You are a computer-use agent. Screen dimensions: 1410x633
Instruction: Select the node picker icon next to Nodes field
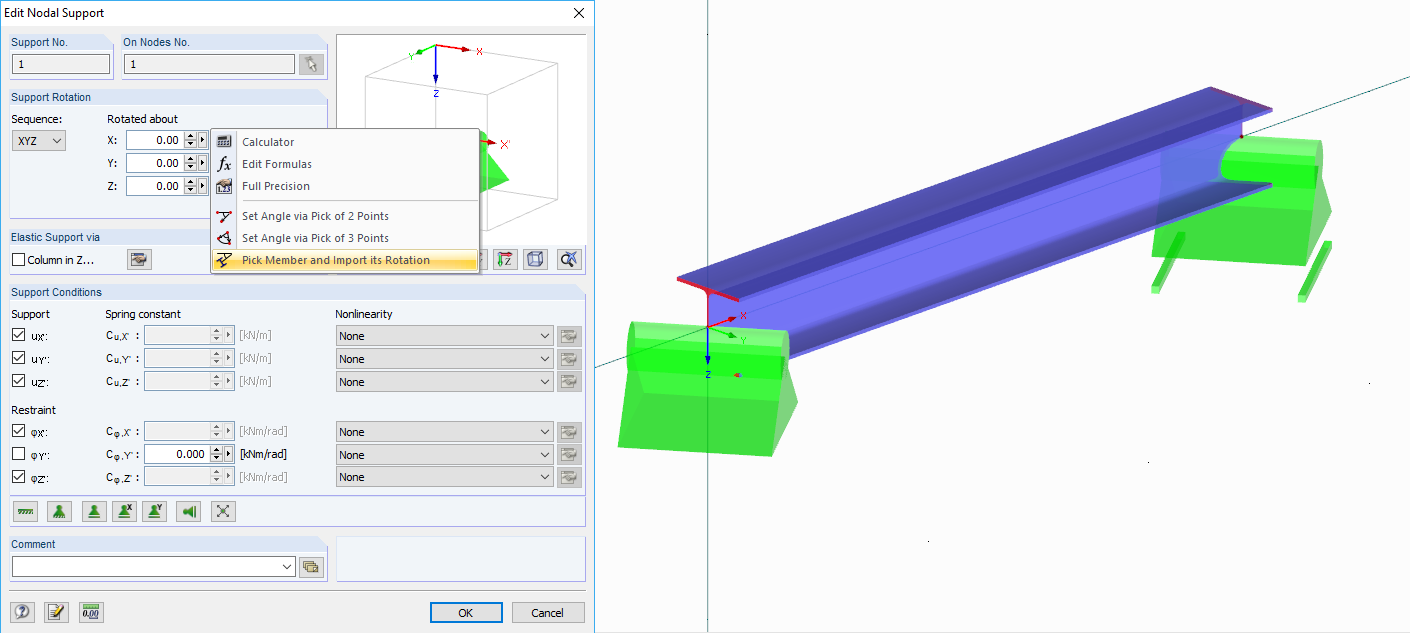pos(311,63)
